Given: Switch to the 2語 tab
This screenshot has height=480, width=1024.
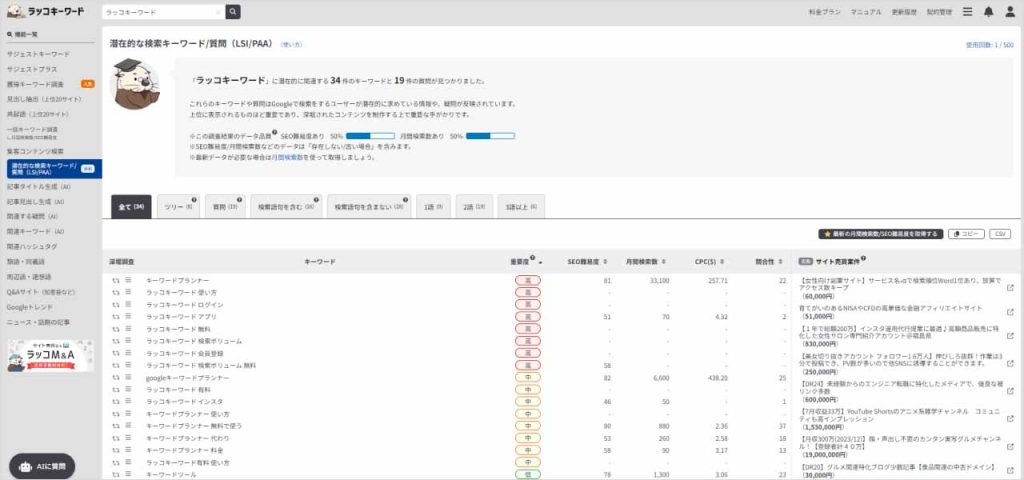Looking at the screenshot, I should click(474, 206).
